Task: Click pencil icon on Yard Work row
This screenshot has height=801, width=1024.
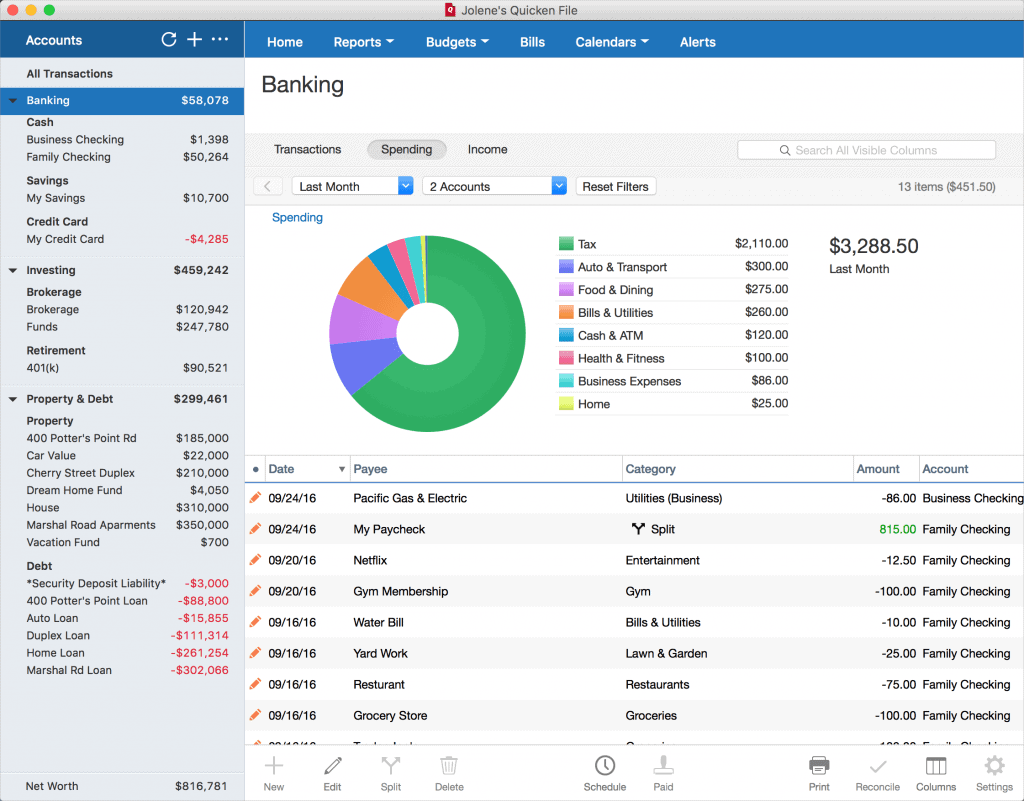Action: 255,653
